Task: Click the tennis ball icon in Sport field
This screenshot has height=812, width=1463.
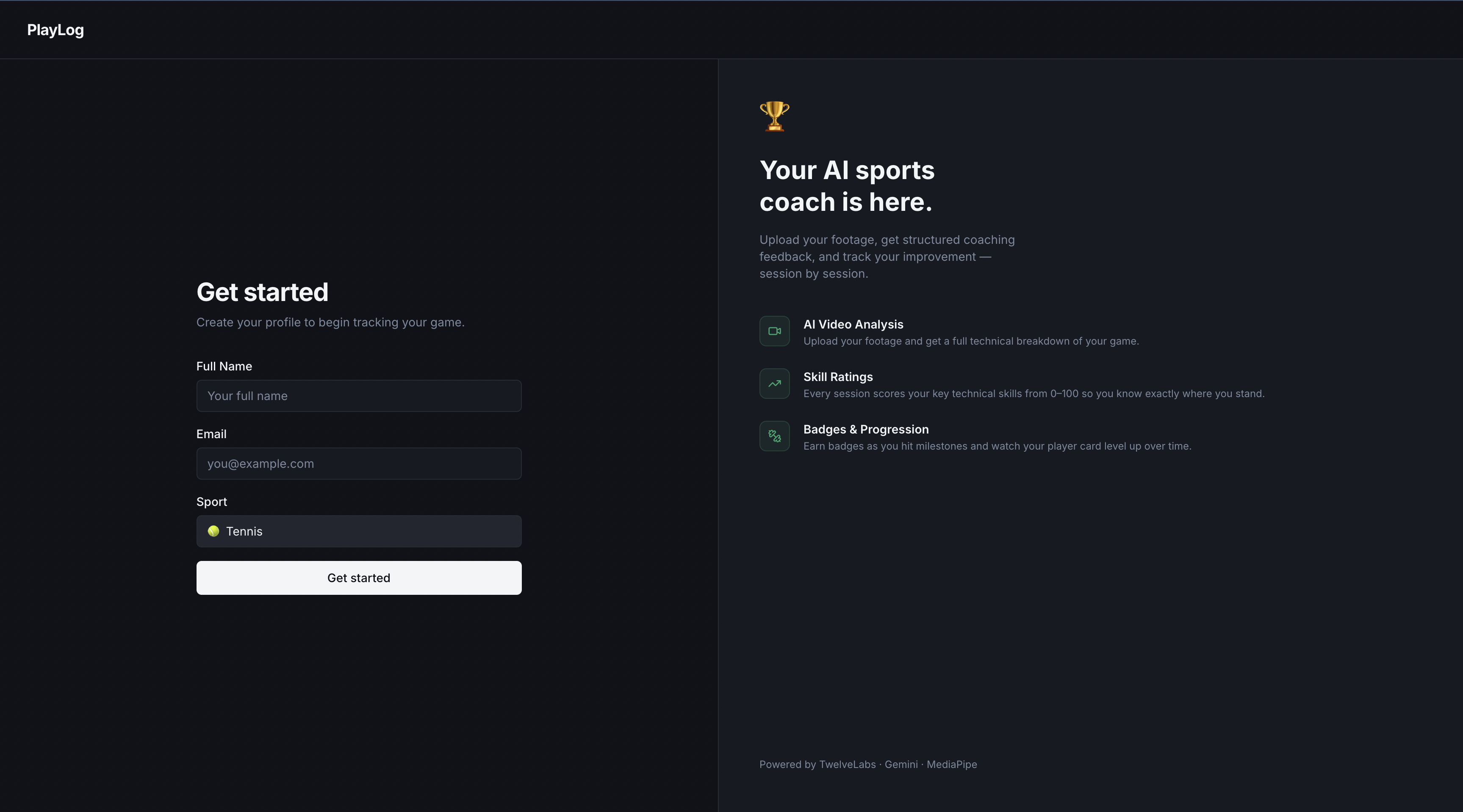Action: pyautogui.click(x=213, y=531)
